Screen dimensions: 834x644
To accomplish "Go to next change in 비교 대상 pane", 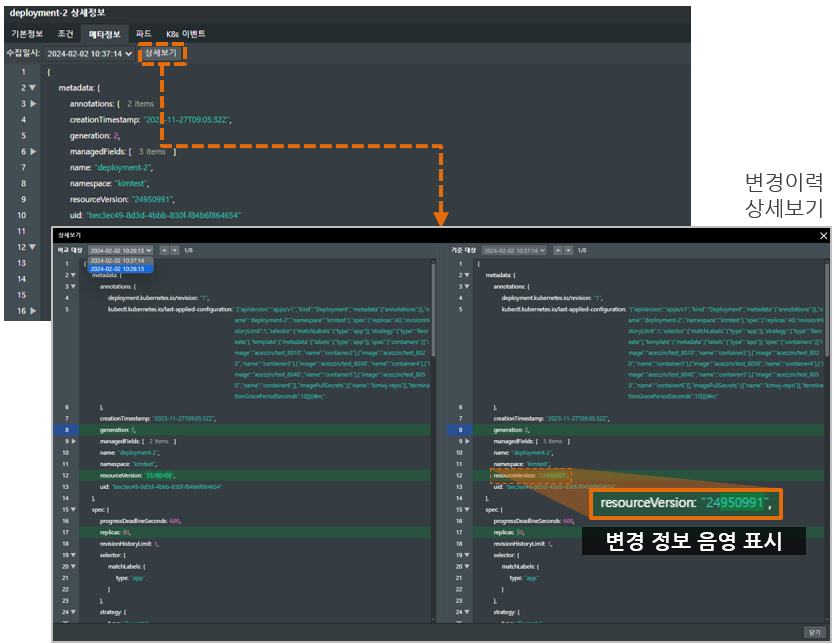I will (174, 250).
